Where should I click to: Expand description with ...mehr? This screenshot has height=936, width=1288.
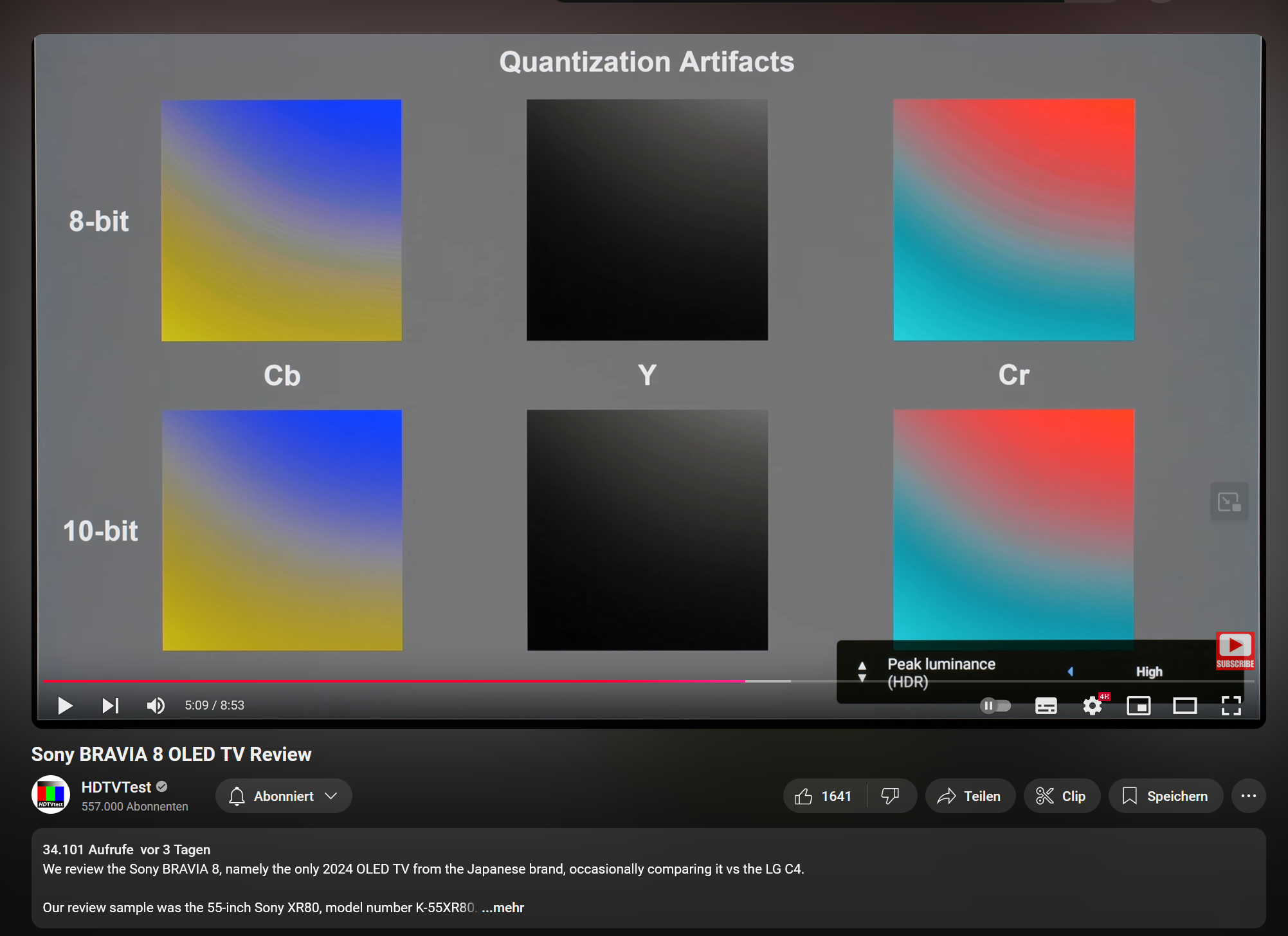(503, 907)
